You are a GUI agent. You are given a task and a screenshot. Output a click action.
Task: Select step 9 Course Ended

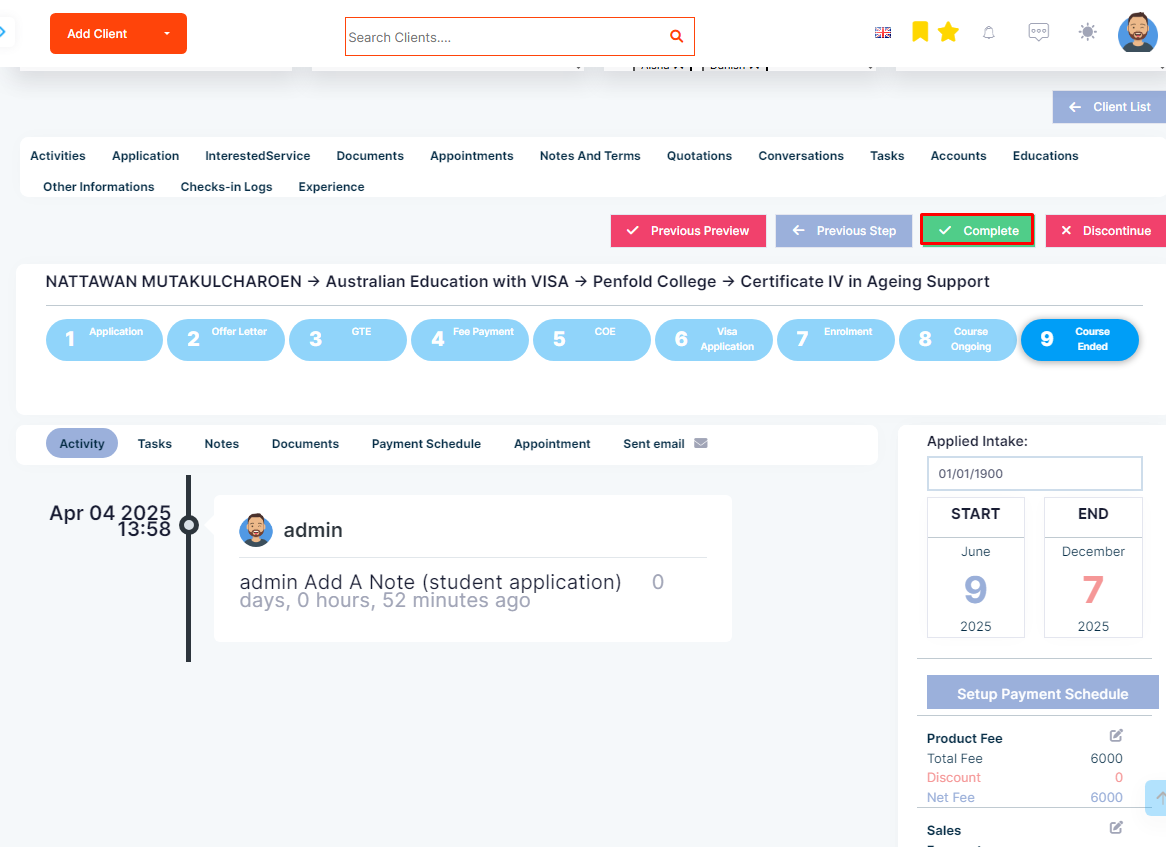coord(1079,340)
